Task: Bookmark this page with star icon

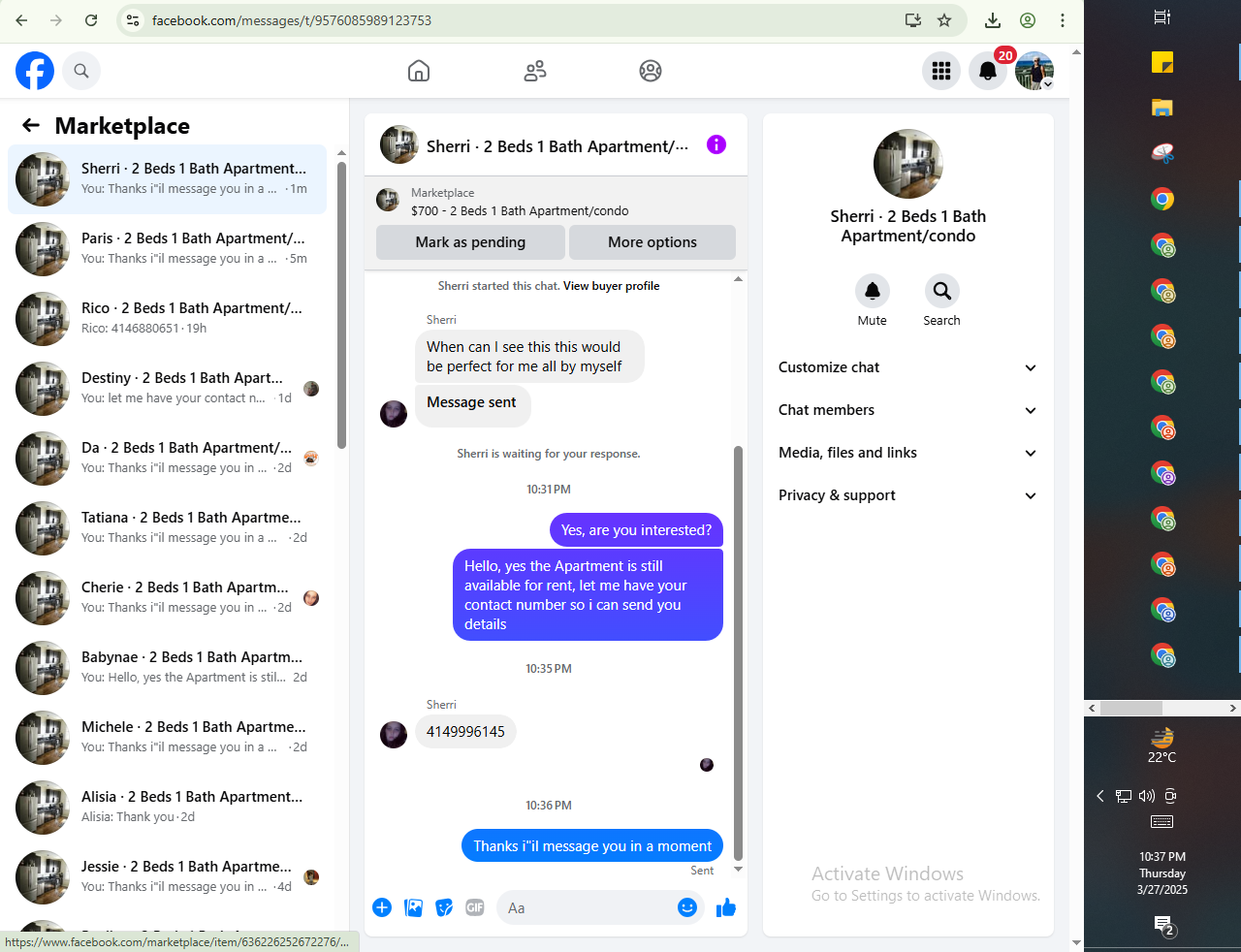Action: 944,20
